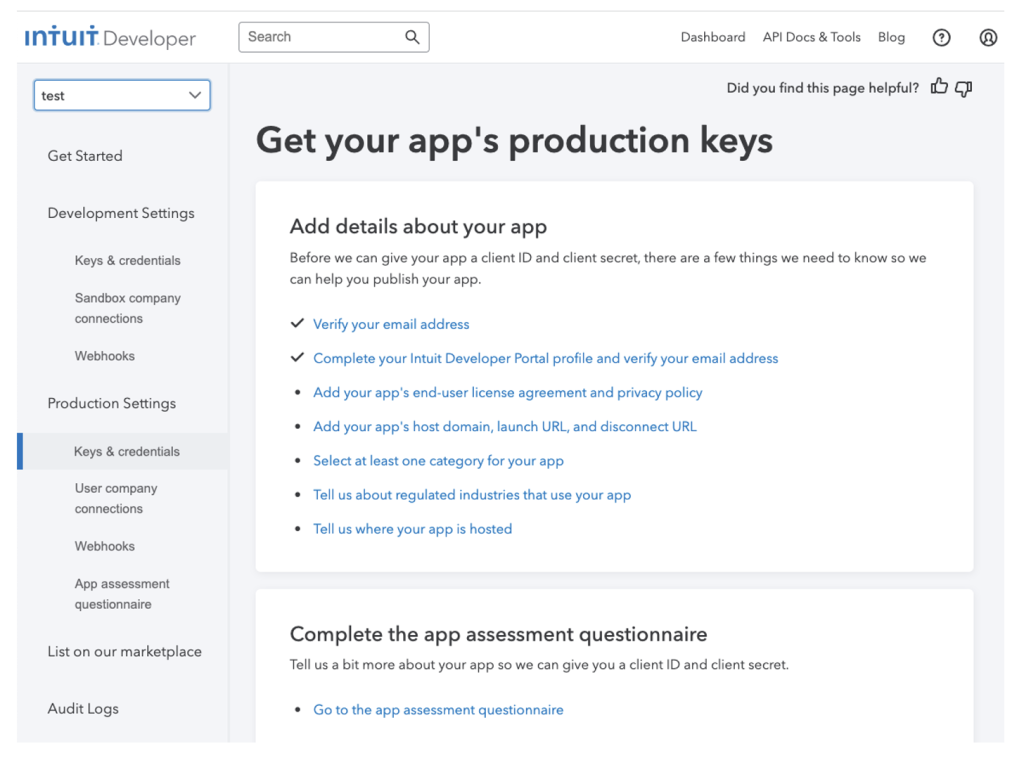This screenshot has height=758, width=1024.
Task: Open the Blog link in header
Action: point(891,37)
